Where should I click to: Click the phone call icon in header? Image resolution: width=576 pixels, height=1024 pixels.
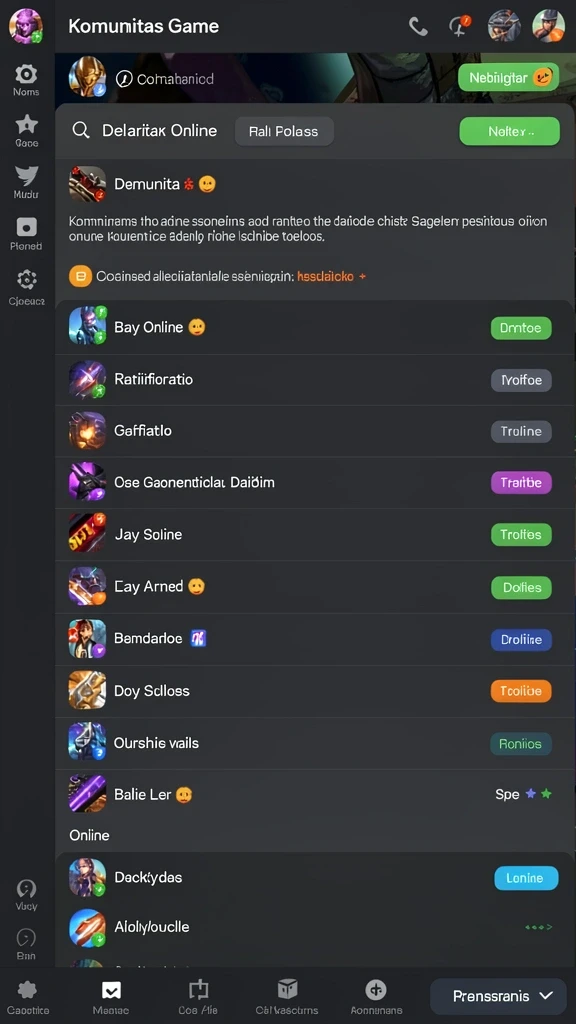tap(418, 26)
